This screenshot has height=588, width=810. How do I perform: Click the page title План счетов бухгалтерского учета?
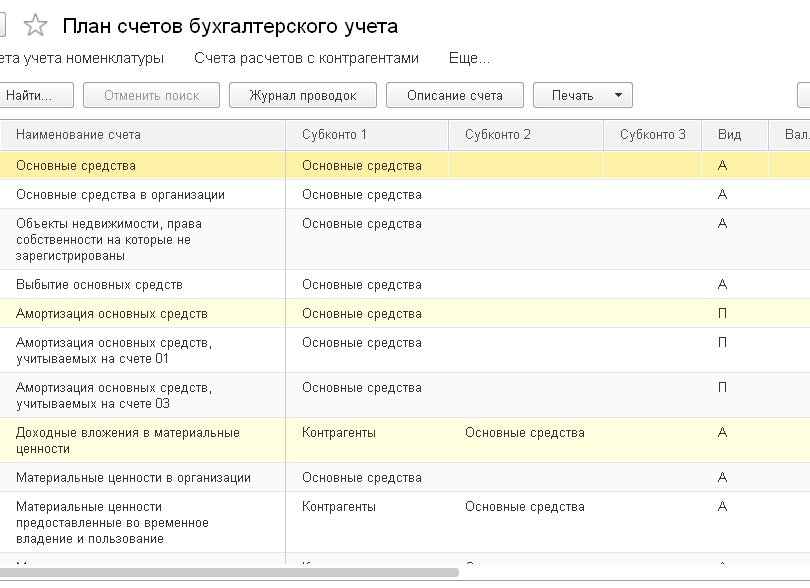coord(230,26)
